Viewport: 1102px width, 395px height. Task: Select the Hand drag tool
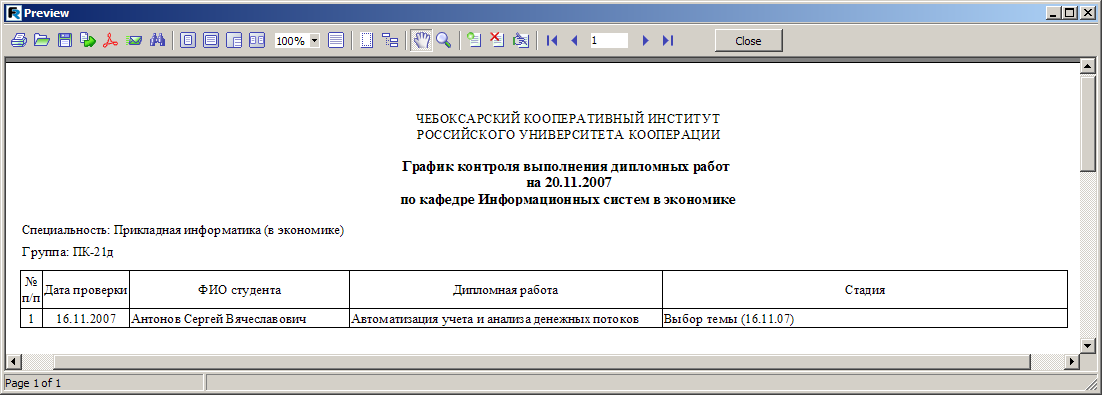[421, 41]
